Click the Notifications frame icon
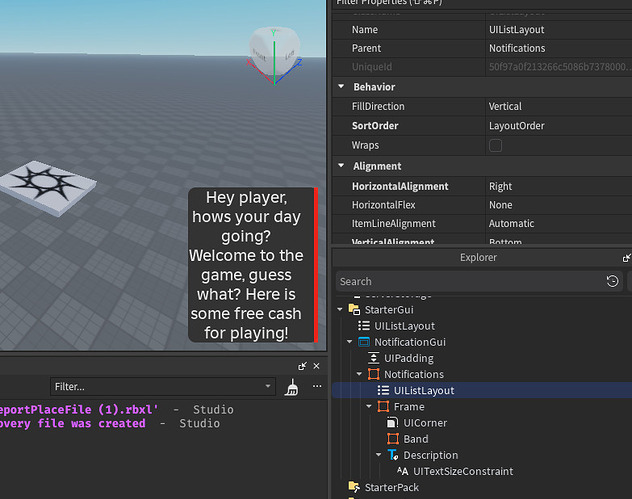Viewport: 632px width, 499px height. click(x=374, y=374)
